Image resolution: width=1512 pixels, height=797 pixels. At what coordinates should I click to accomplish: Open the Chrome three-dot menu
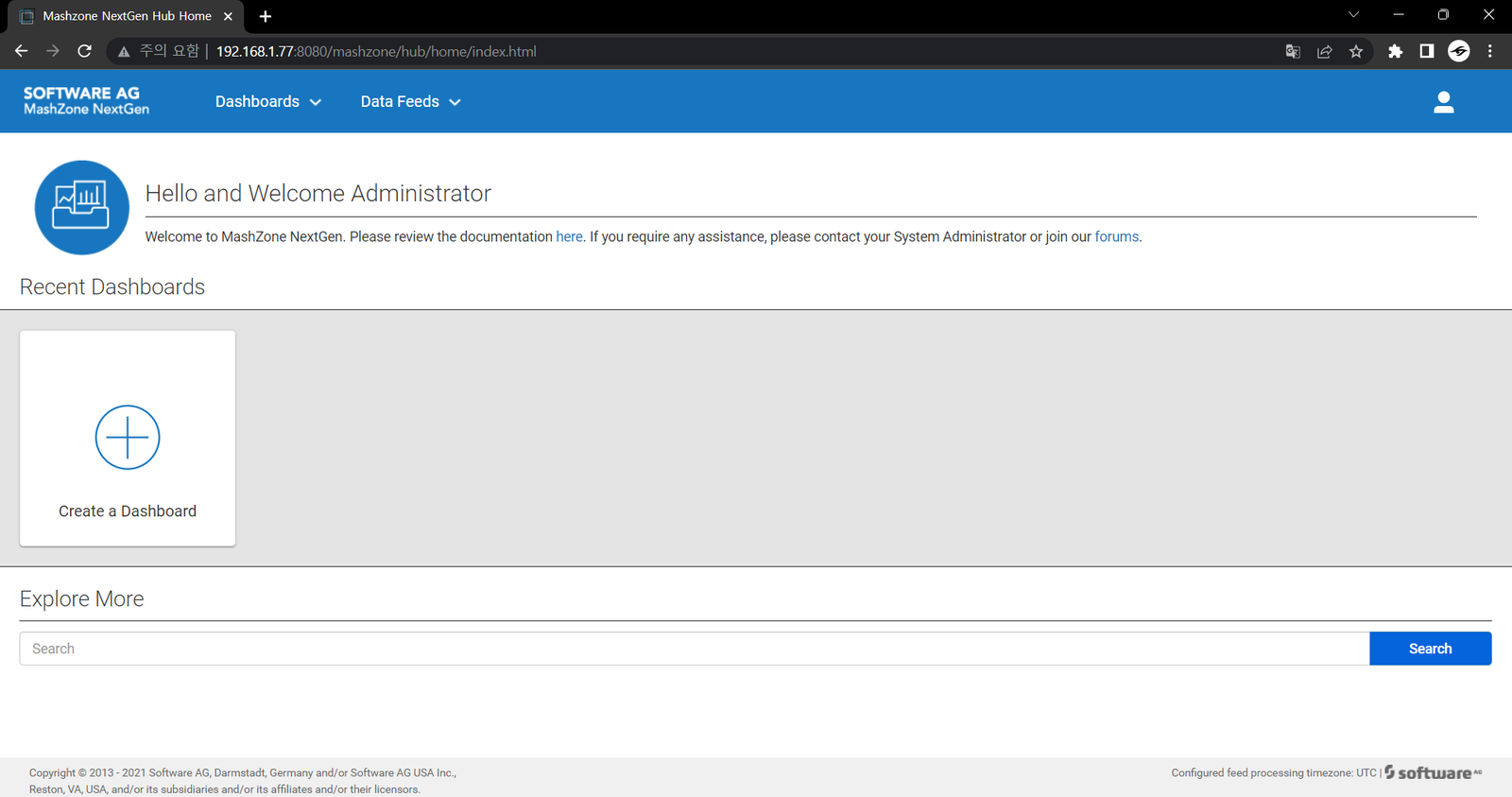[x=1490, y=52]
